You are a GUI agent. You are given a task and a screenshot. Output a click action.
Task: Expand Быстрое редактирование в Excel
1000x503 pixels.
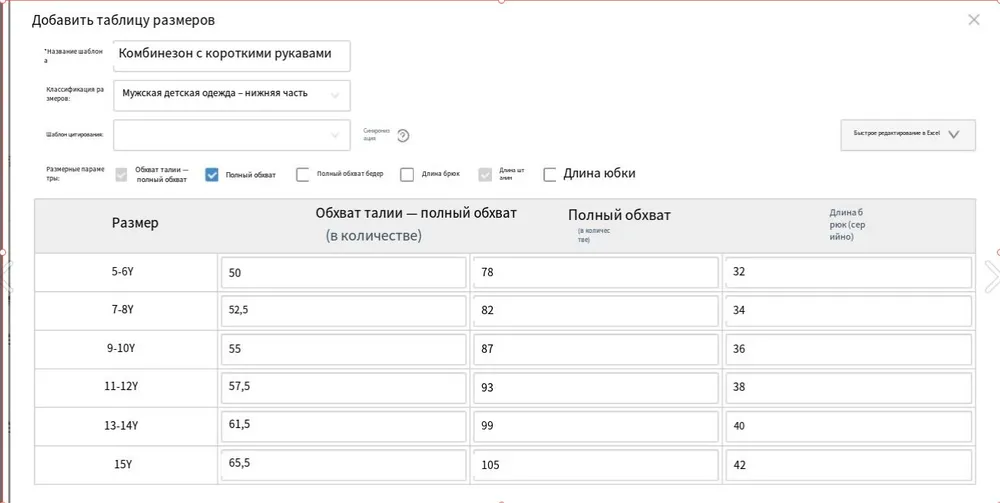coord(908,135)
